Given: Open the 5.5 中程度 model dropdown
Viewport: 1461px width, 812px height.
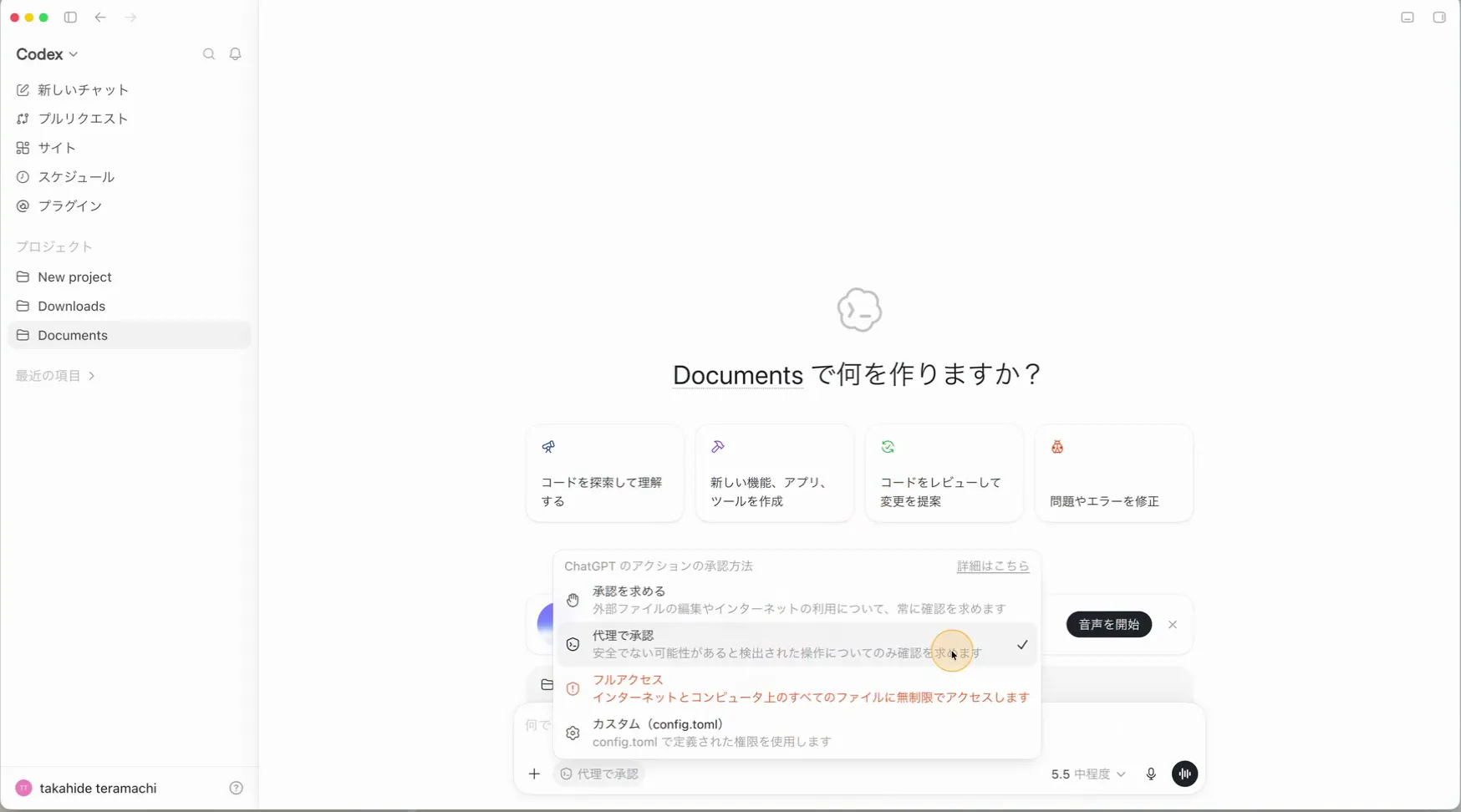Looking at the screenshot, I should point(1088,774).
